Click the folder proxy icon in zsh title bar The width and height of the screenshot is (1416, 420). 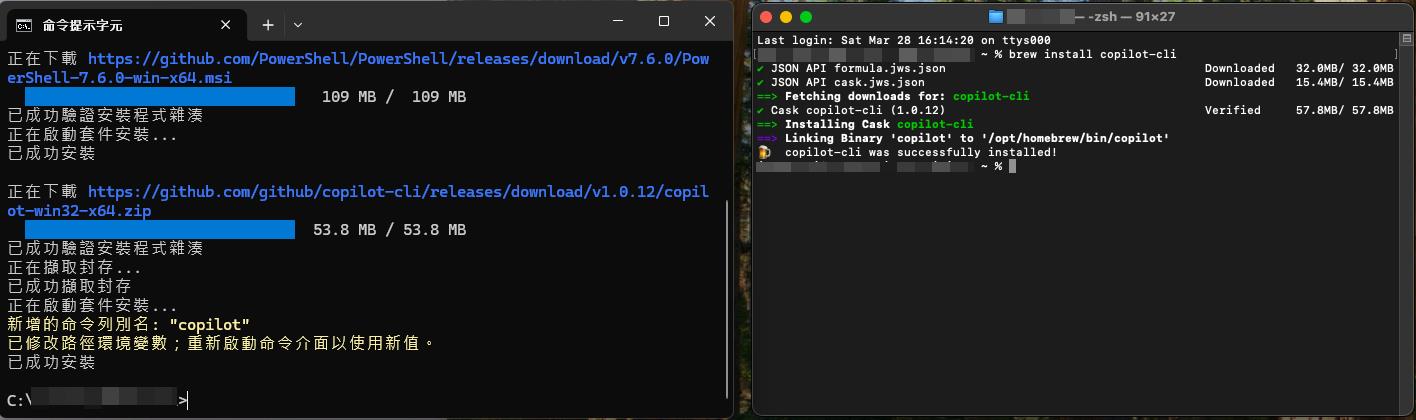pos(995,17)
